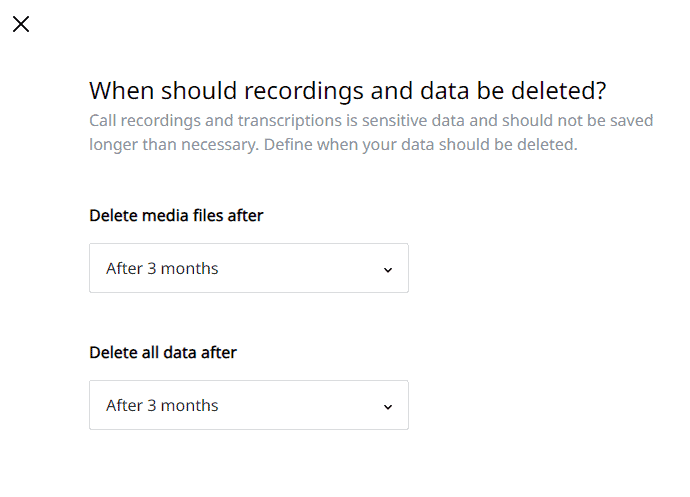The width and height of the screenshot is (690, 497).
Task: Open the "Delete media files after" dropdown
Action: (248, 268)
